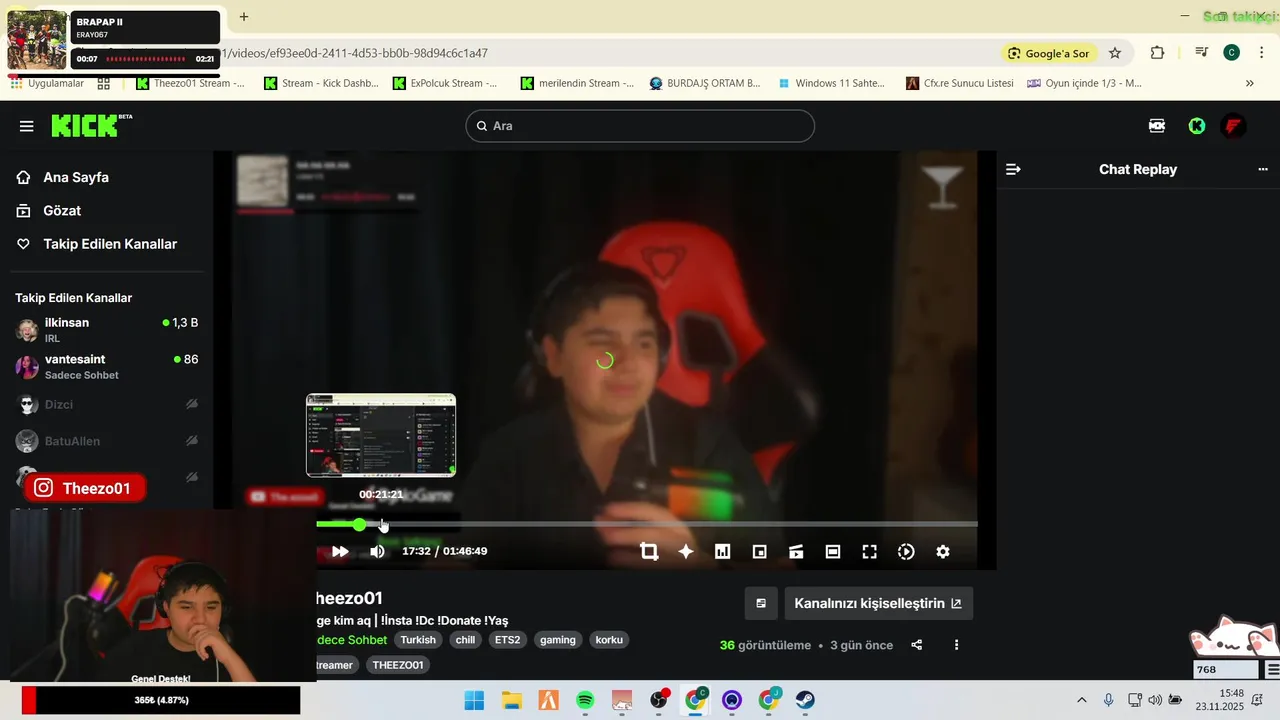Viewport: 1280px width, 720px height.
Task: Open Steam from the taskbar
Action: pos(805,700)
